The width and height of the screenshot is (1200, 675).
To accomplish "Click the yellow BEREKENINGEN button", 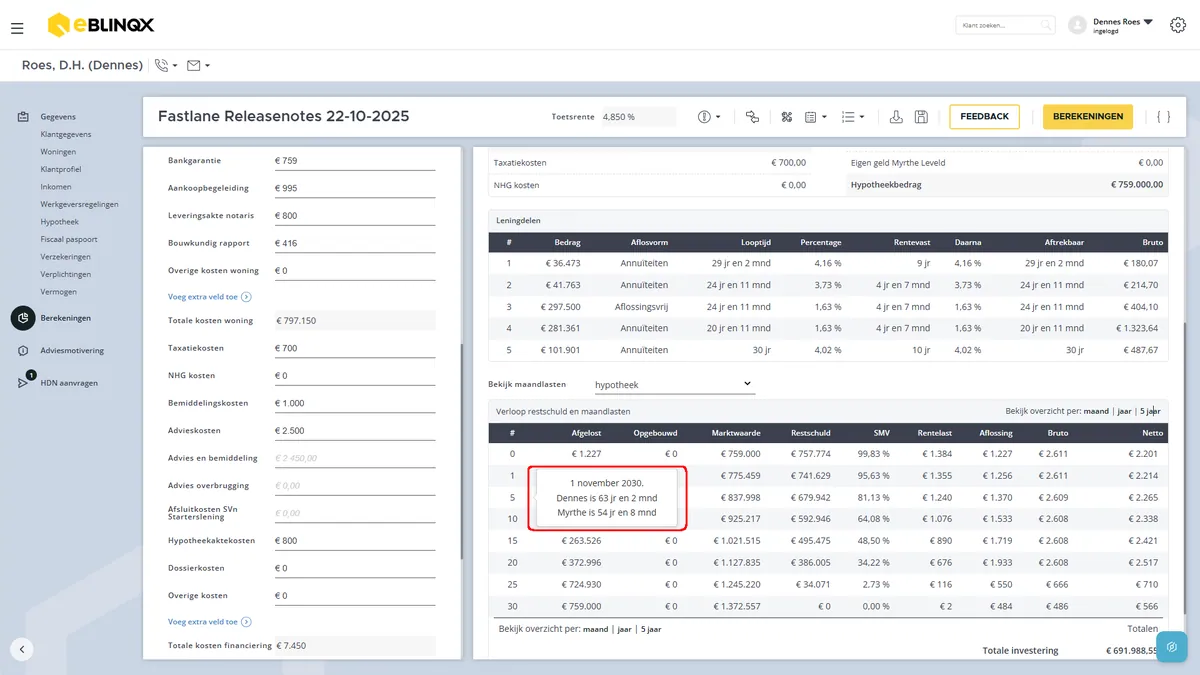I will tap(1088, 117).
